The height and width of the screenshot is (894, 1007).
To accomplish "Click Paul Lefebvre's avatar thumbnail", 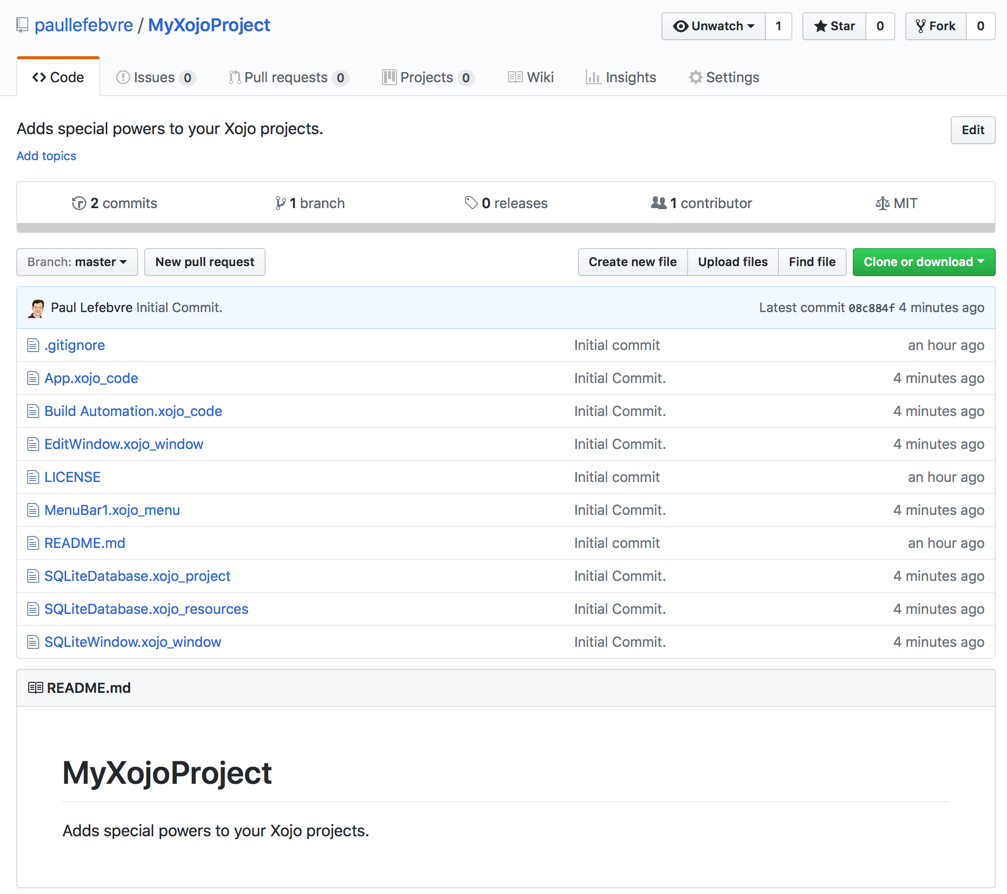I will pos(35,307).
